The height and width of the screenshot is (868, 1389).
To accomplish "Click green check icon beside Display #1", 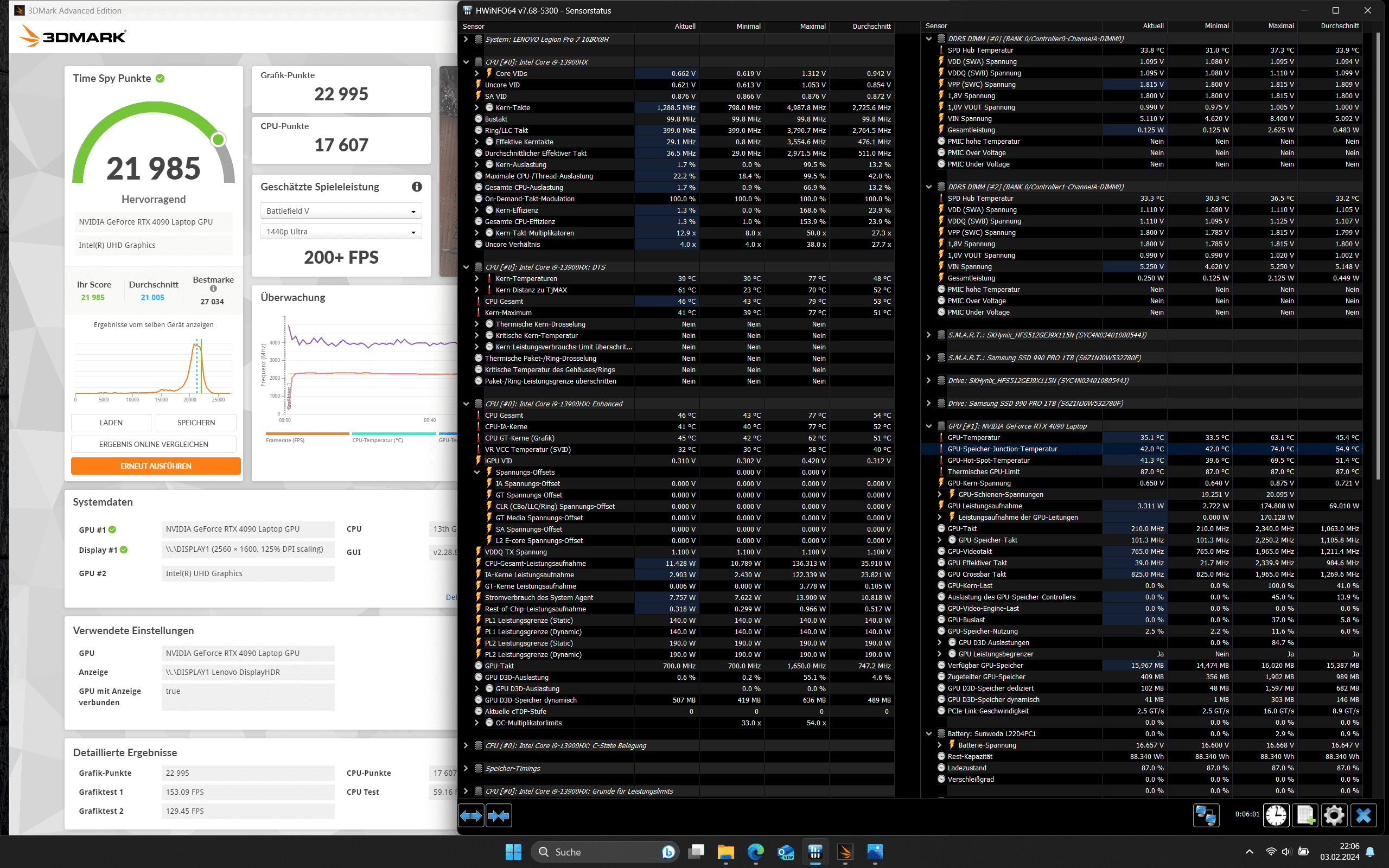I will point(124,550).
